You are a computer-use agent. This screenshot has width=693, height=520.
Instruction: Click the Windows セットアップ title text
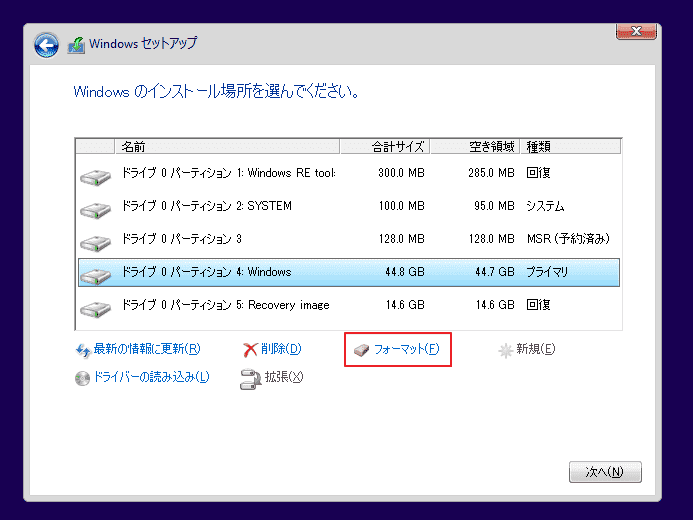[x=143, y=44]
